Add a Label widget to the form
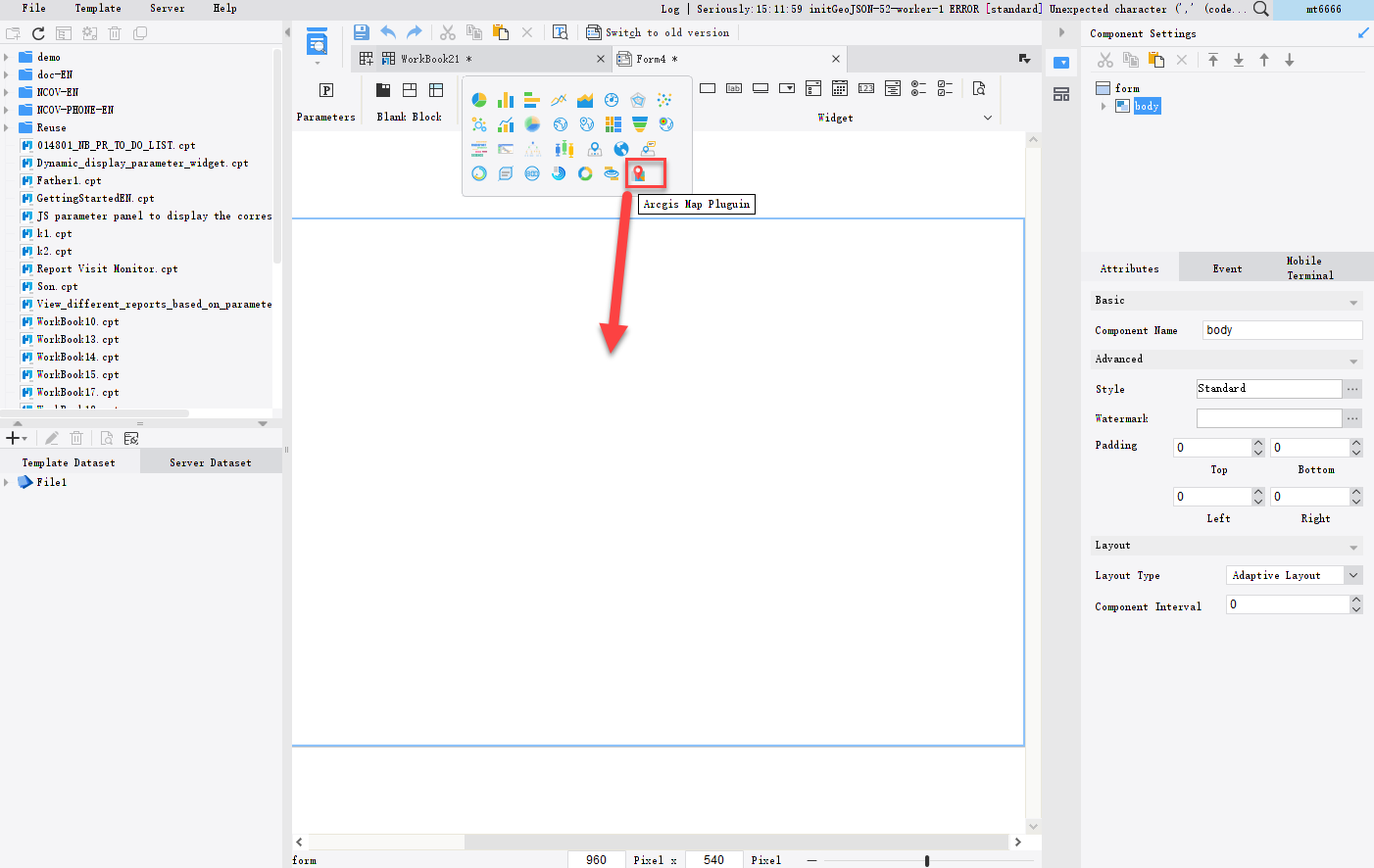Image resolution: width=1374 pixels, height=868 pixels. click(734, 87)
